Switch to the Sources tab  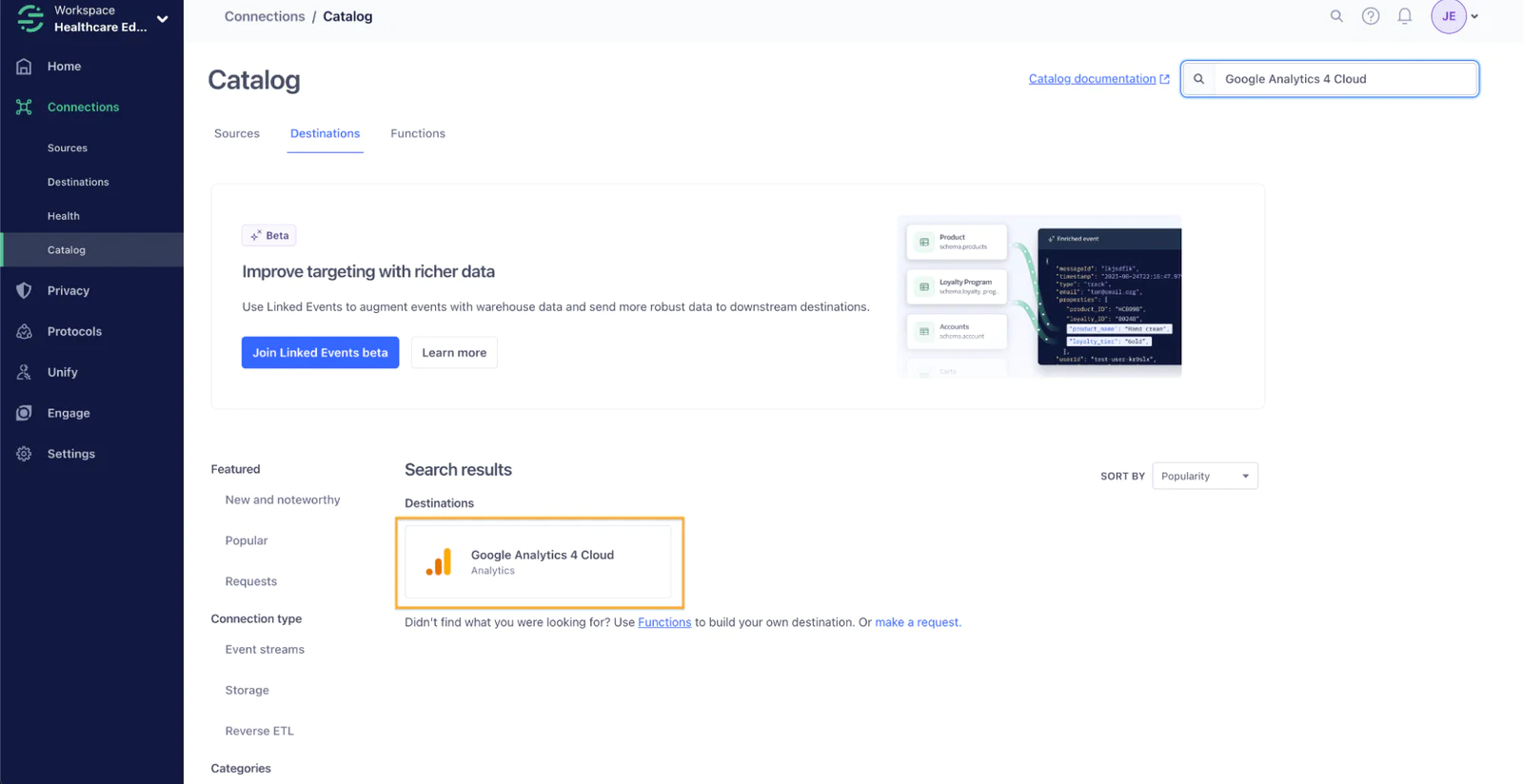tap(237, 133)
